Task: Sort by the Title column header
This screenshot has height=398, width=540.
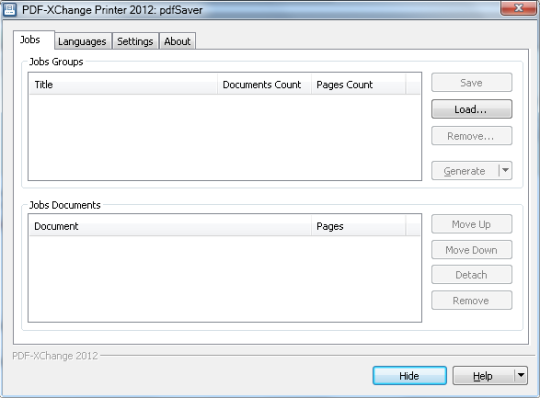Action: pyautogui.click(x=124, y=84)
